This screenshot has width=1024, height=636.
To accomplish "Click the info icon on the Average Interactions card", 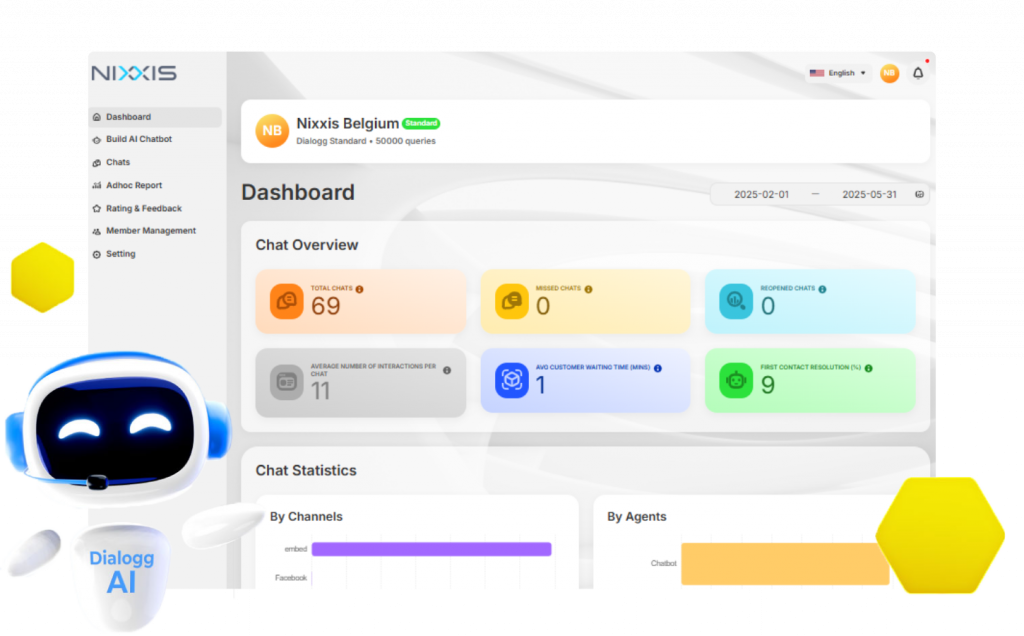I will coord(447,370).
